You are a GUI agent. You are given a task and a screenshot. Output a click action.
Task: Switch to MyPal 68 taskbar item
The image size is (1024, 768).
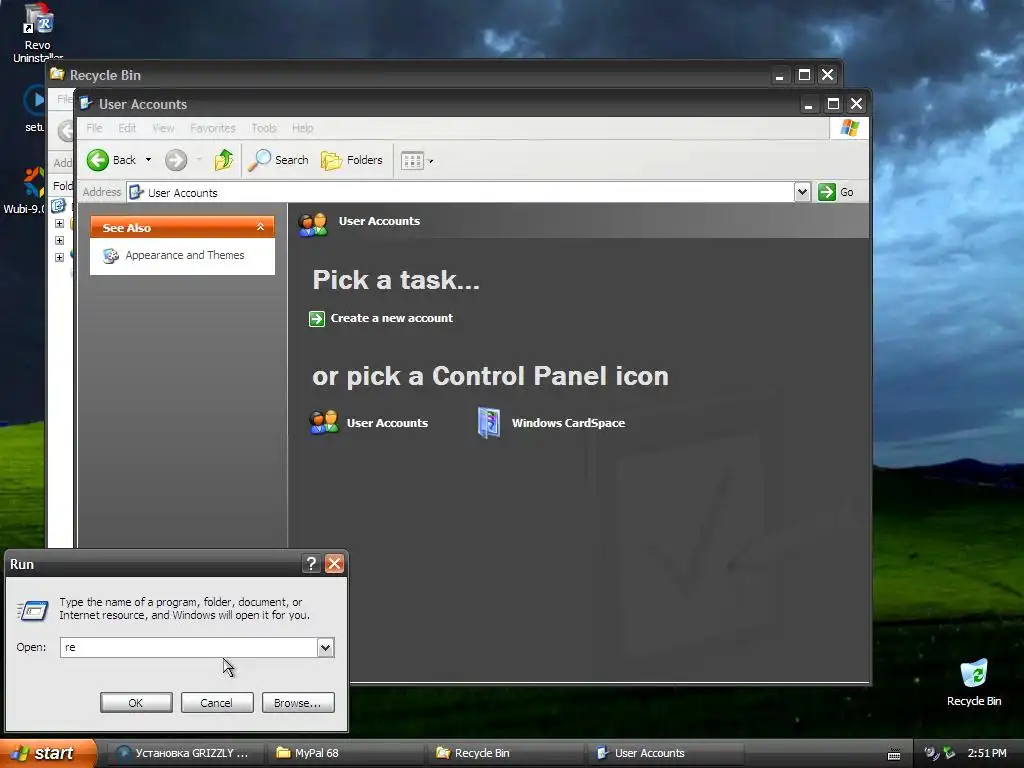[346, 753]
